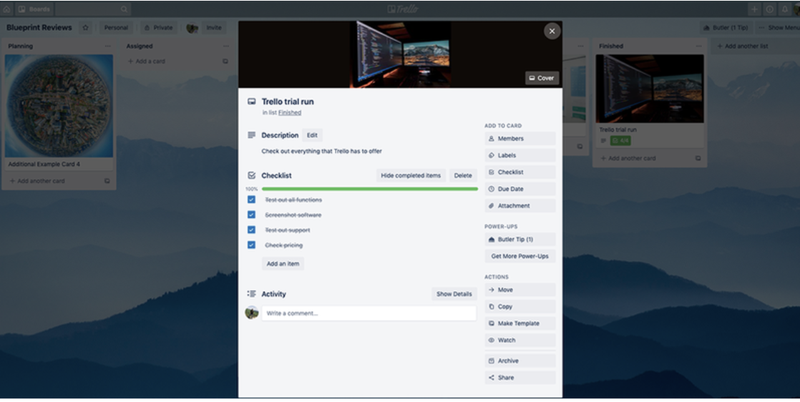Watch this card
This screenshot has width=800, height=402.
(x=520, y=340)
